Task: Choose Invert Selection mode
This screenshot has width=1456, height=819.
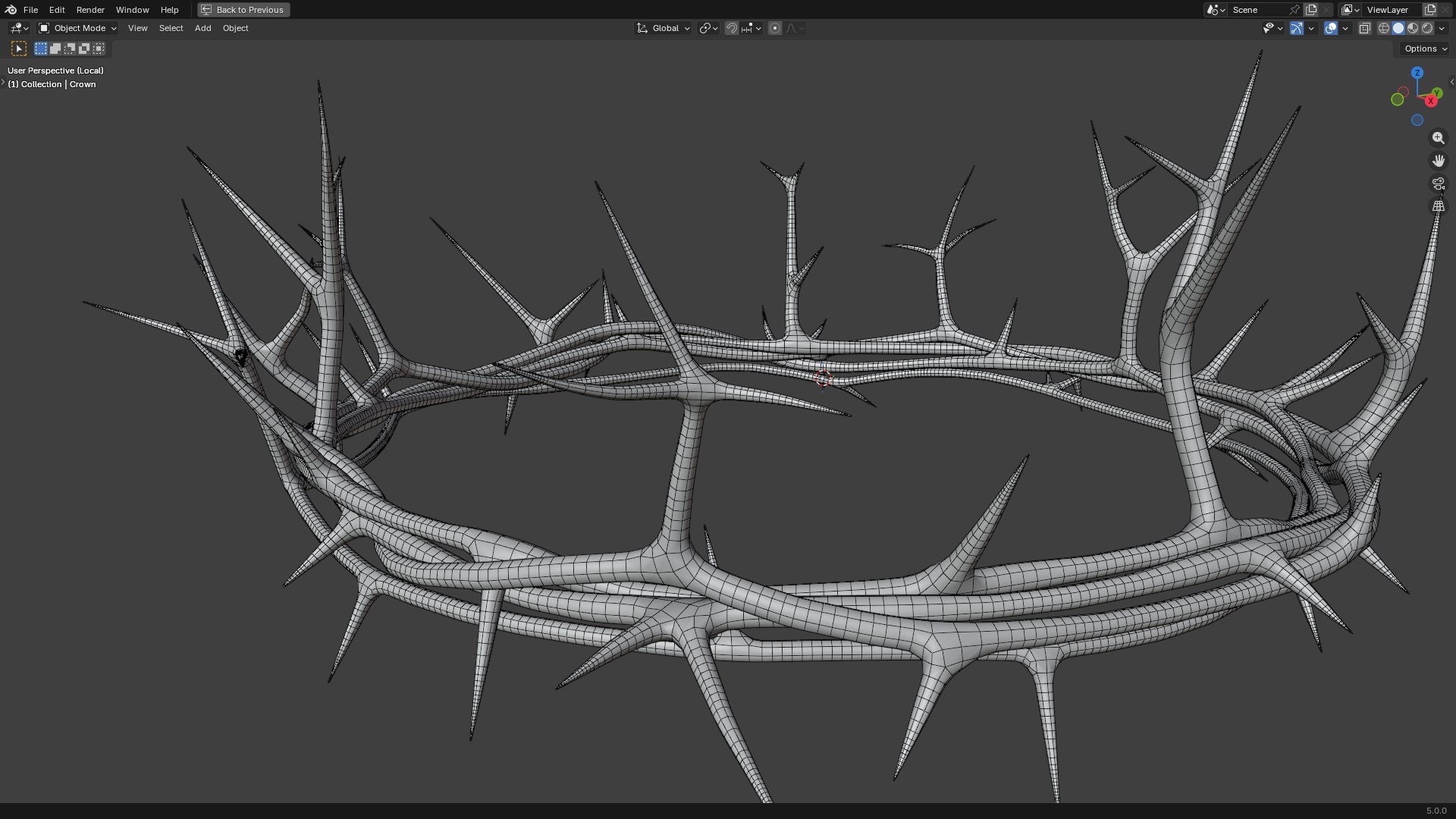Action: coord(84,49)
